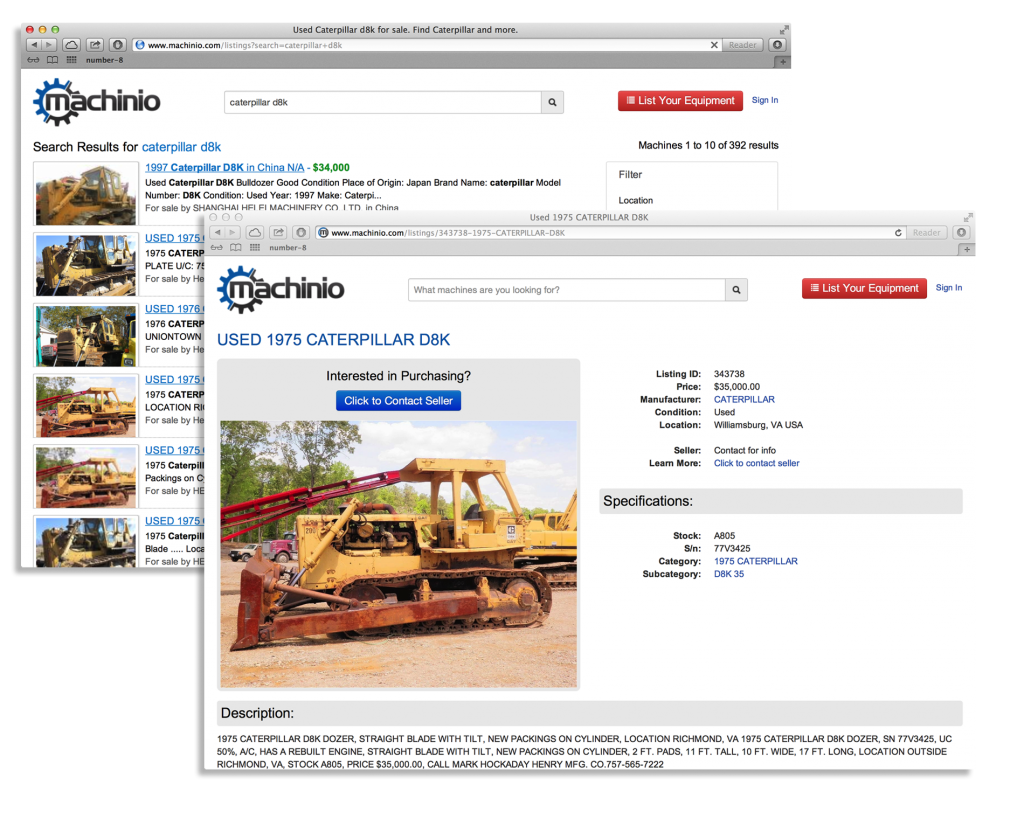Open Downloads in the front Safari window
The width and height of the screenshot is (1024, 819).
click(x=961, y=233)
